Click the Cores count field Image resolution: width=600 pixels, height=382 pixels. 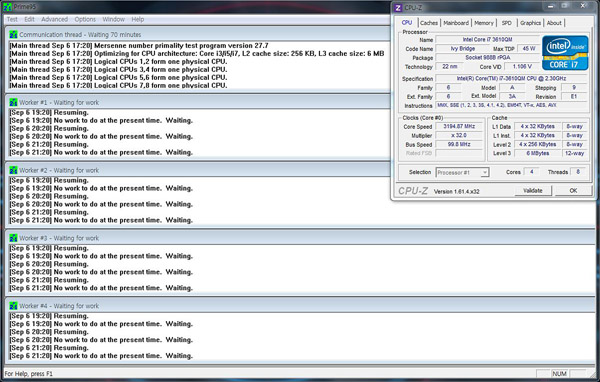click(x=532, y=172)
